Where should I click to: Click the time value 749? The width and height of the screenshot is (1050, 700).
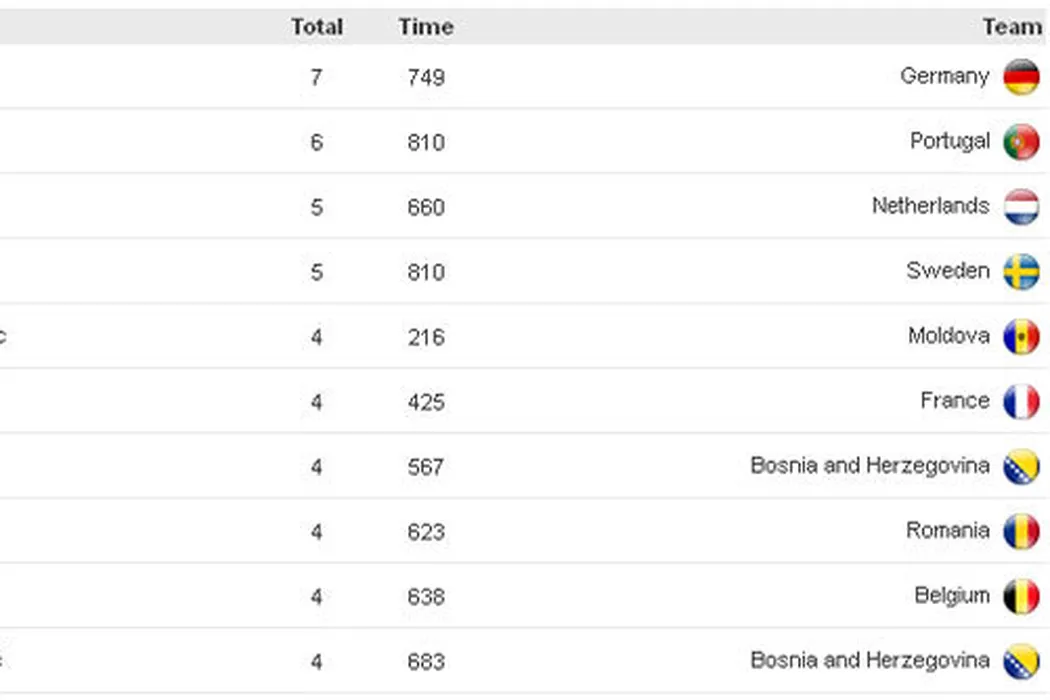[x=425, y=77]
